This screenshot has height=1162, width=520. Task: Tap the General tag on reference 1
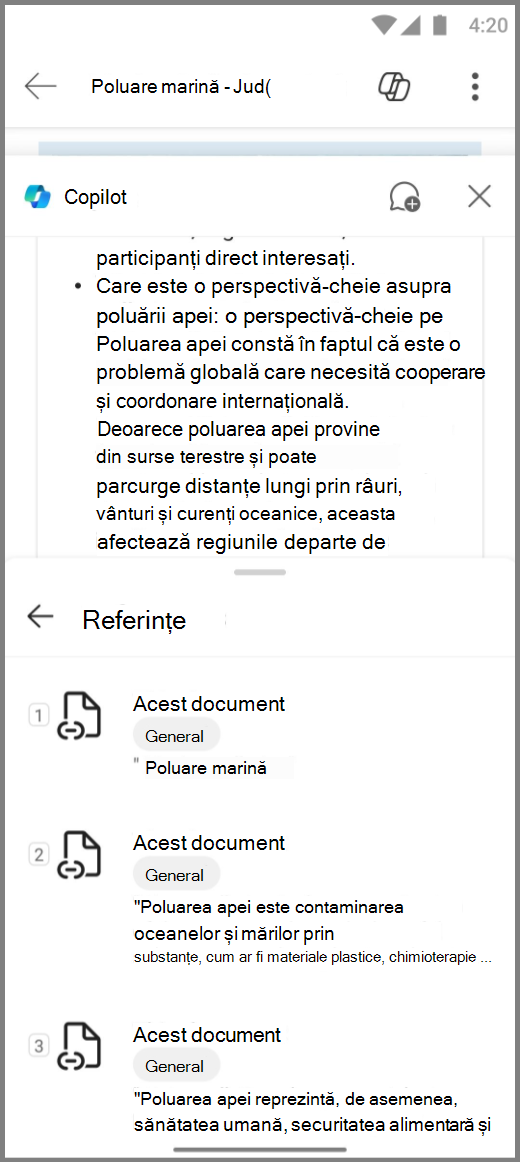pyautogui.click(x=176, y=736)
